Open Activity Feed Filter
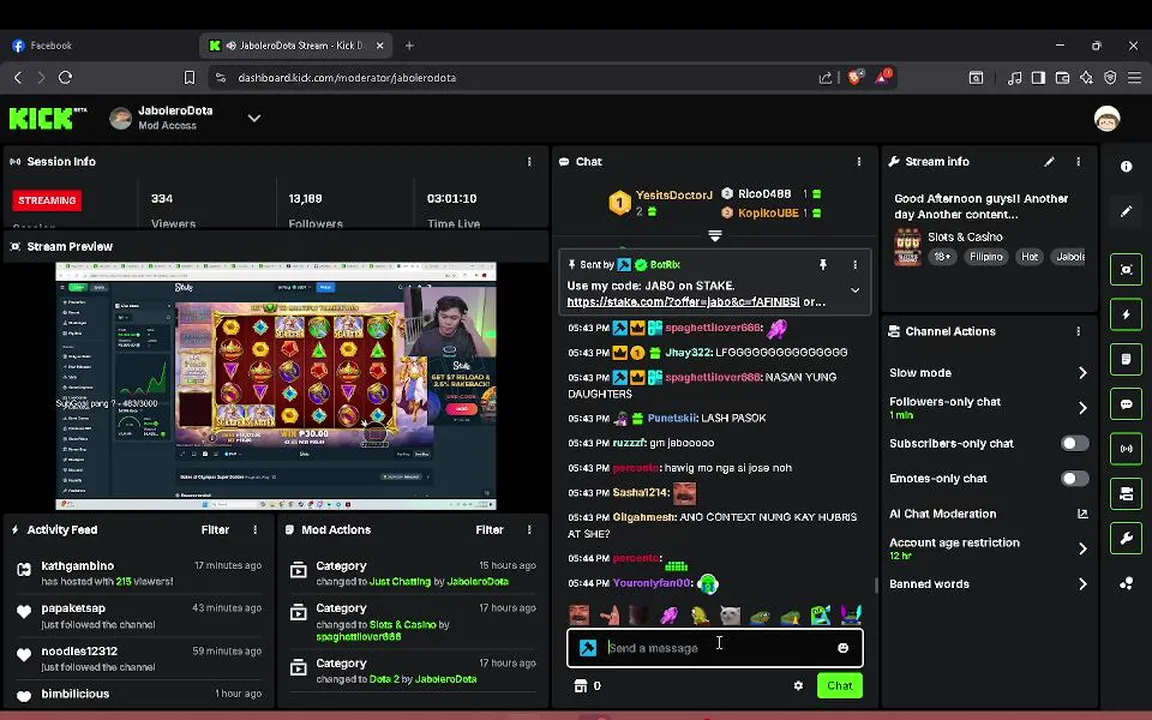This screenshot has height=720, width=1152. [x=215, y=530]
